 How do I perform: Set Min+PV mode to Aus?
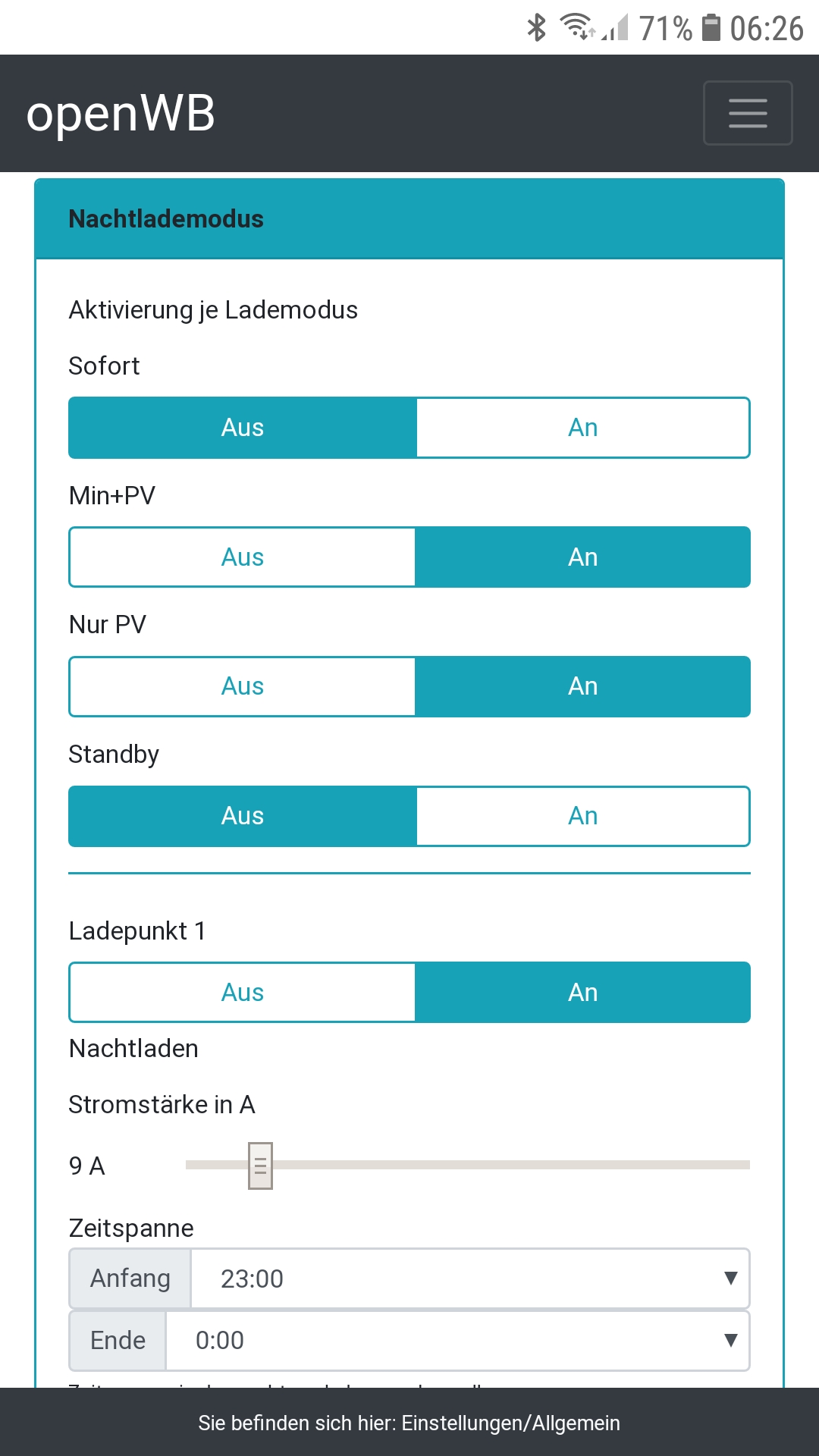click(243, 557)
